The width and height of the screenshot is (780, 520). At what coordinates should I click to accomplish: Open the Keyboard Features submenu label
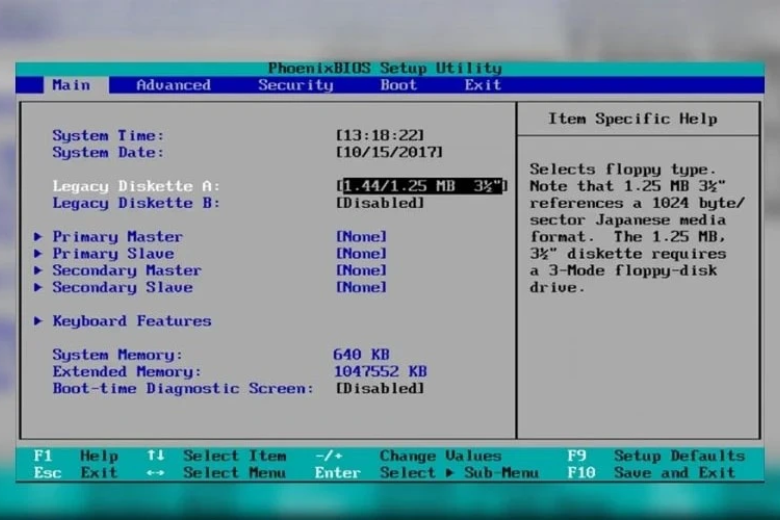coord(132,321)
